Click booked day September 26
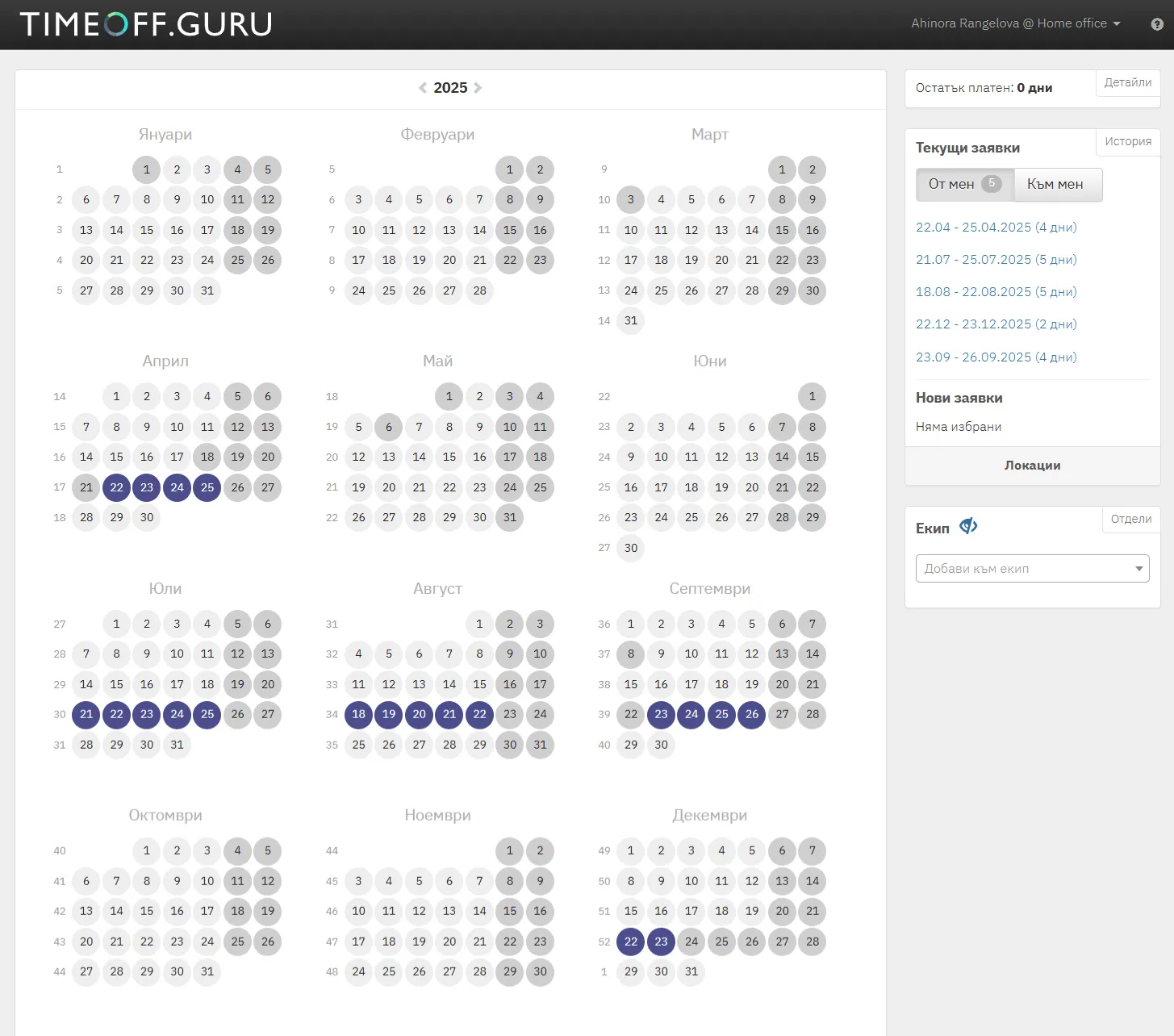Viewport: 1174px width, 1036px height. point(752,714)
